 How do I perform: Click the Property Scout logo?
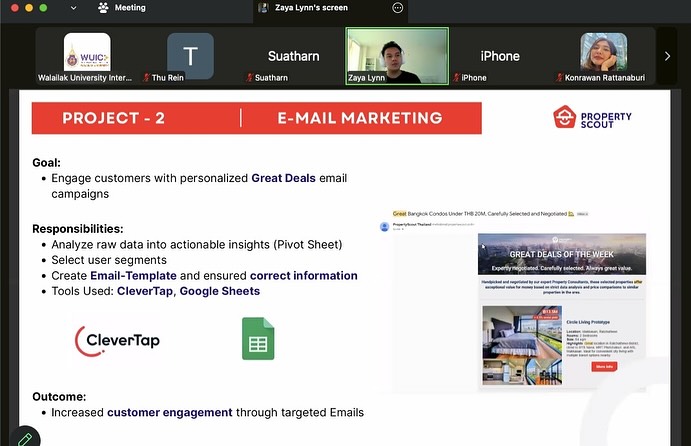(x=592, y=118)
